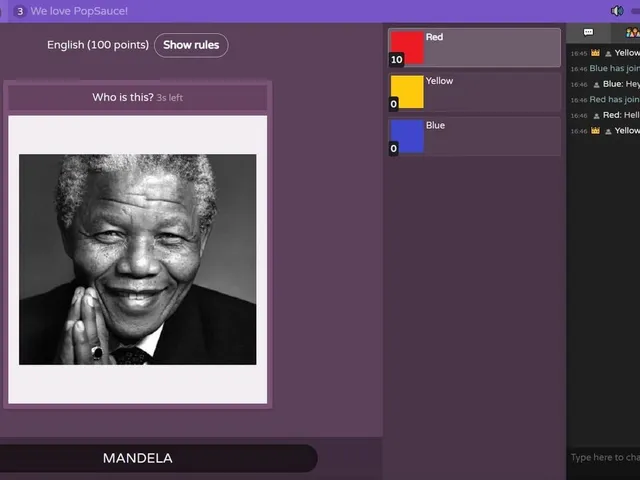Click the crown icon on Yellow's last message
The width and height of the screenshot is (640, 480).
[x=596, y=131]
